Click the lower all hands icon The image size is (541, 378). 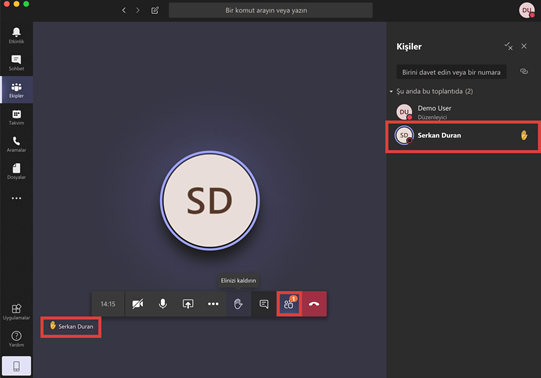coord(509,46)
